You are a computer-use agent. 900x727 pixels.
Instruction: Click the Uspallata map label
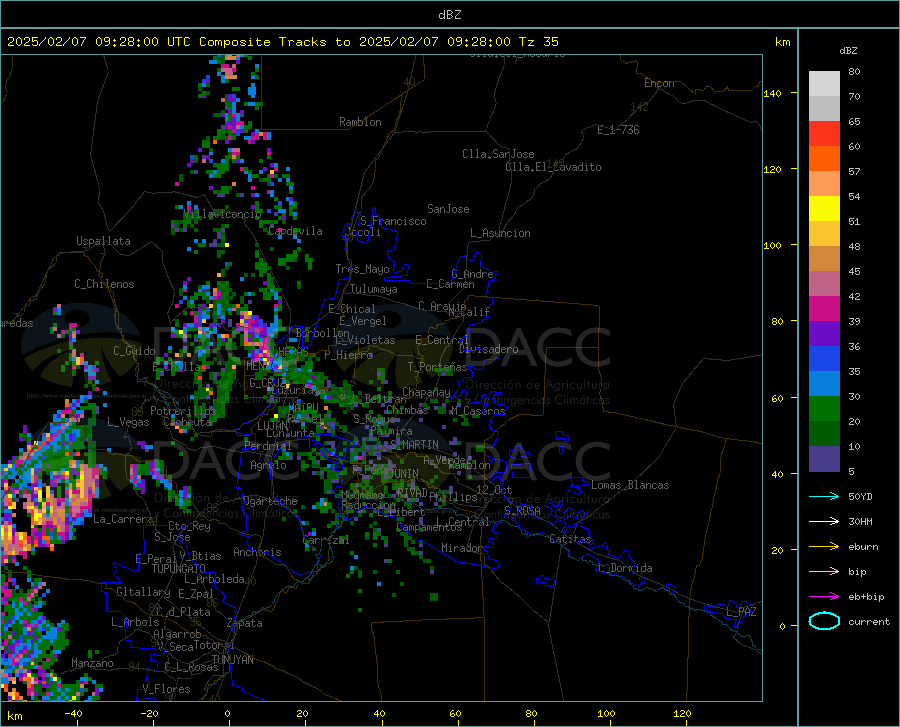tap(103, 241)
